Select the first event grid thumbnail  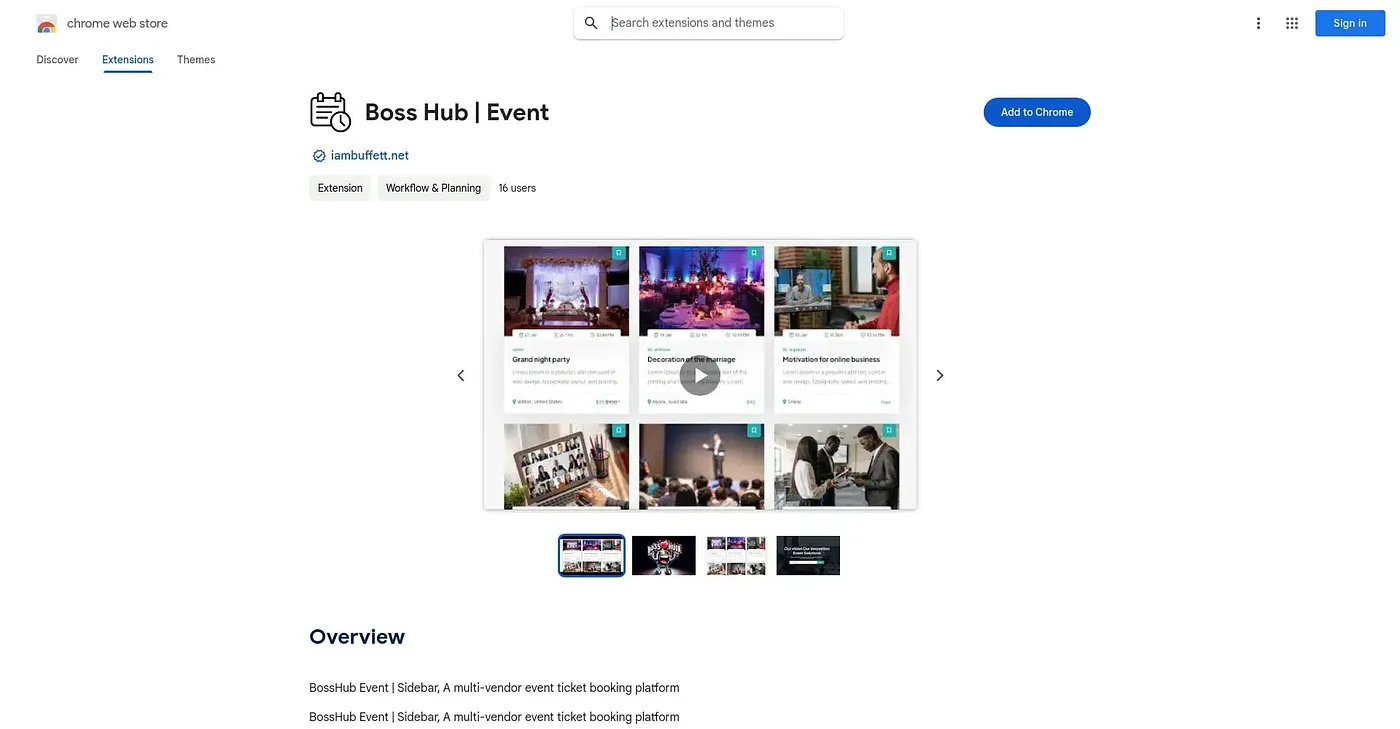coord(591,555)
